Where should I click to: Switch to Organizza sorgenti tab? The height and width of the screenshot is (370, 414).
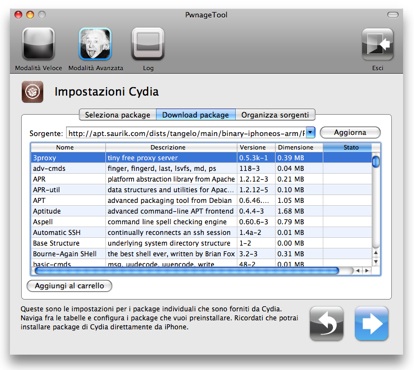click(x=275, y=115)
